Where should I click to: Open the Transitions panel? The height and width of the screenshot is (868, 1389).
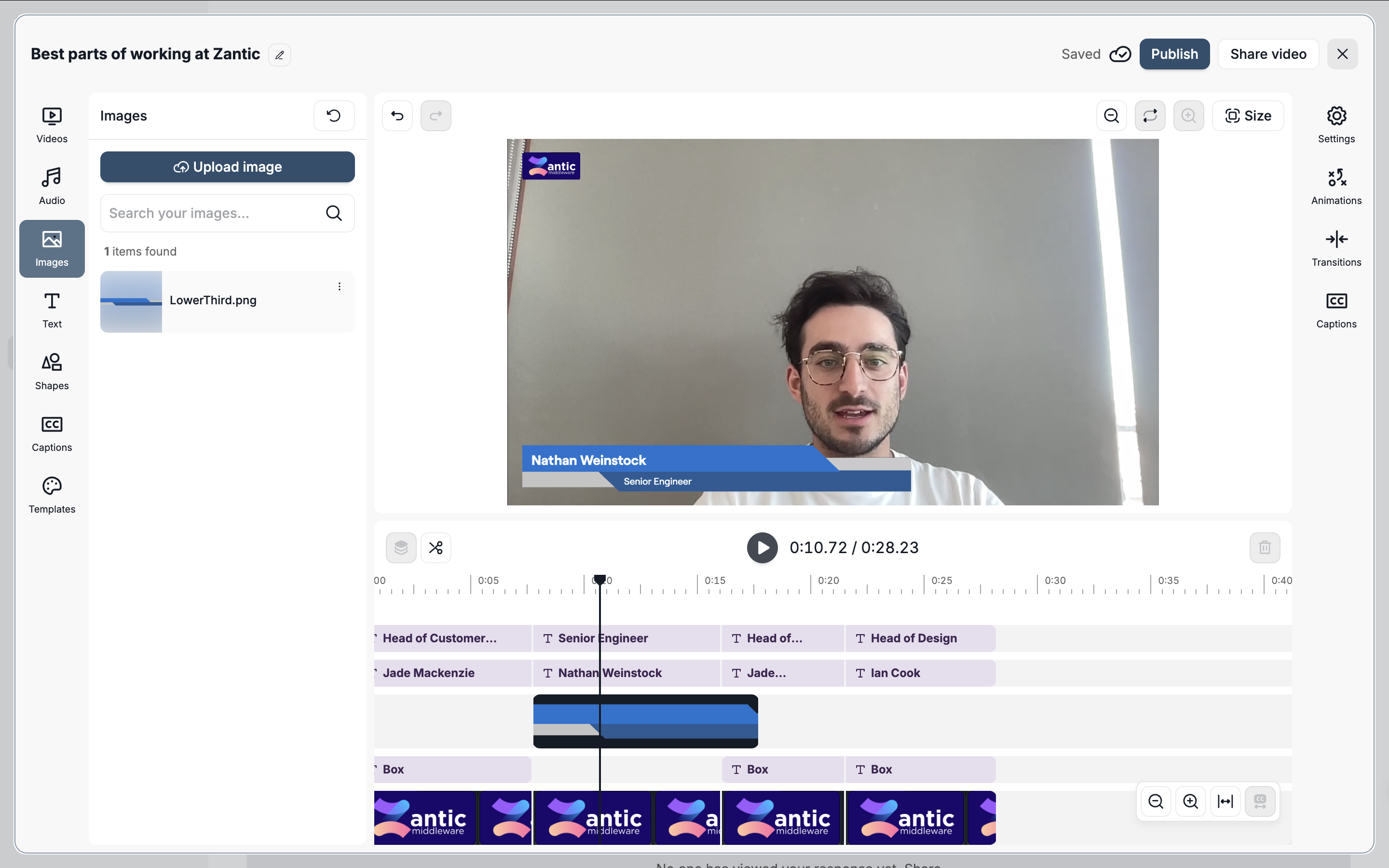[1335, 248]
